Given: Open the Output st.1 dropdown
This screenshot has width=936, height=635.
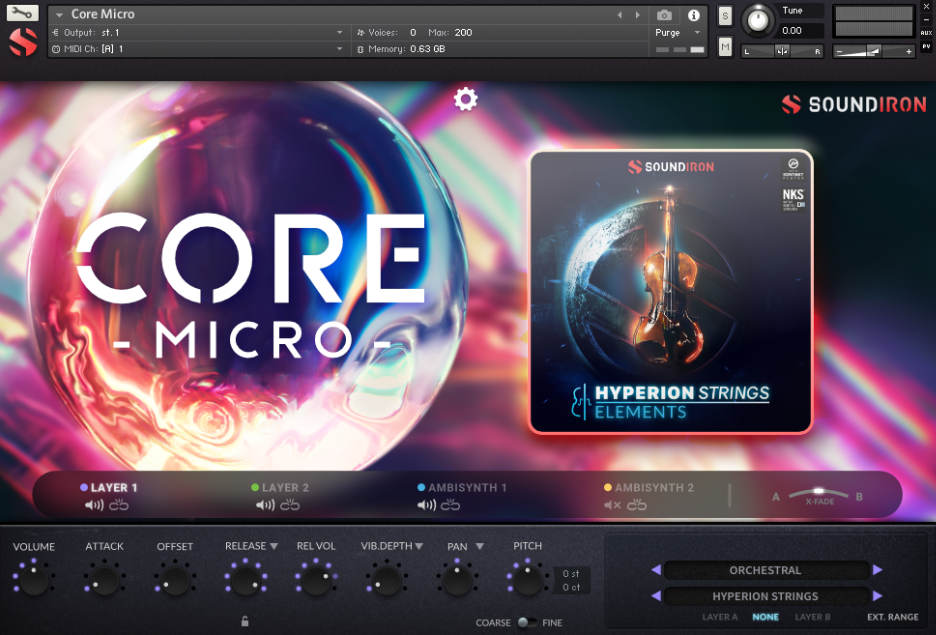Looking at the screenshot, I should click(x=200, y=31).
